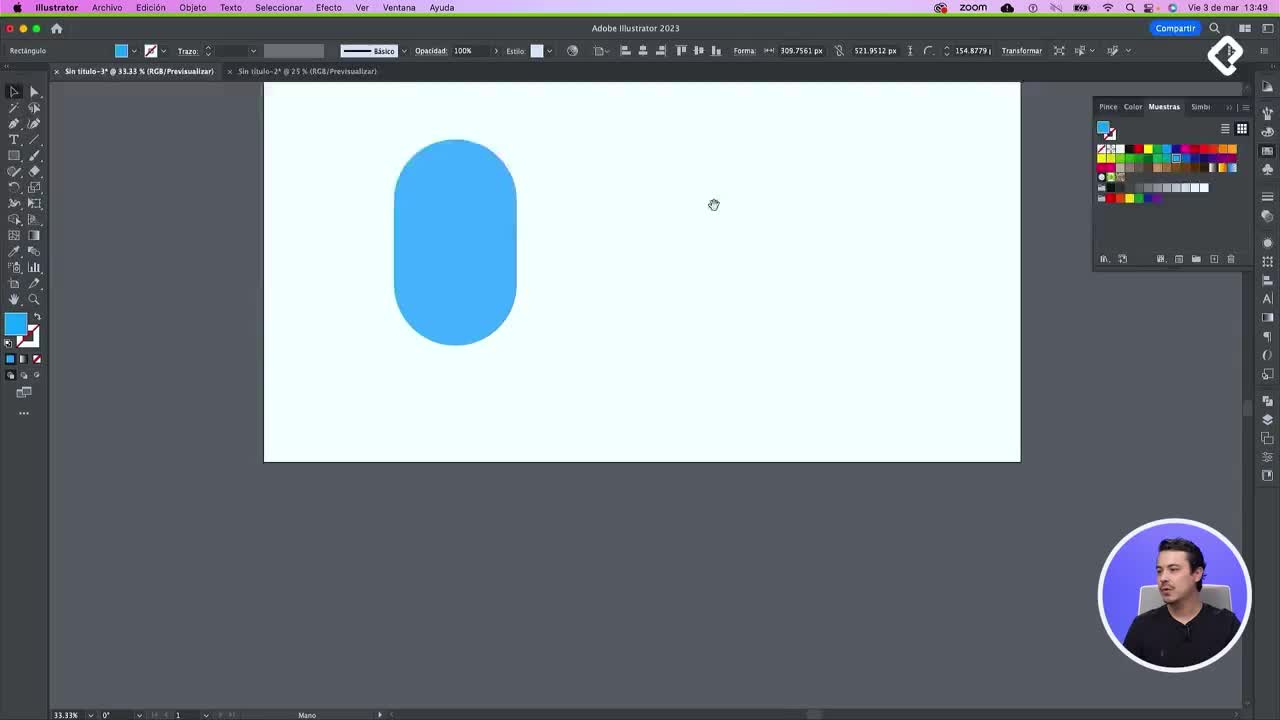1280x720 pixels.
Task: Switch swatches to thumbnail grid view
Action: click(1242, 129)
